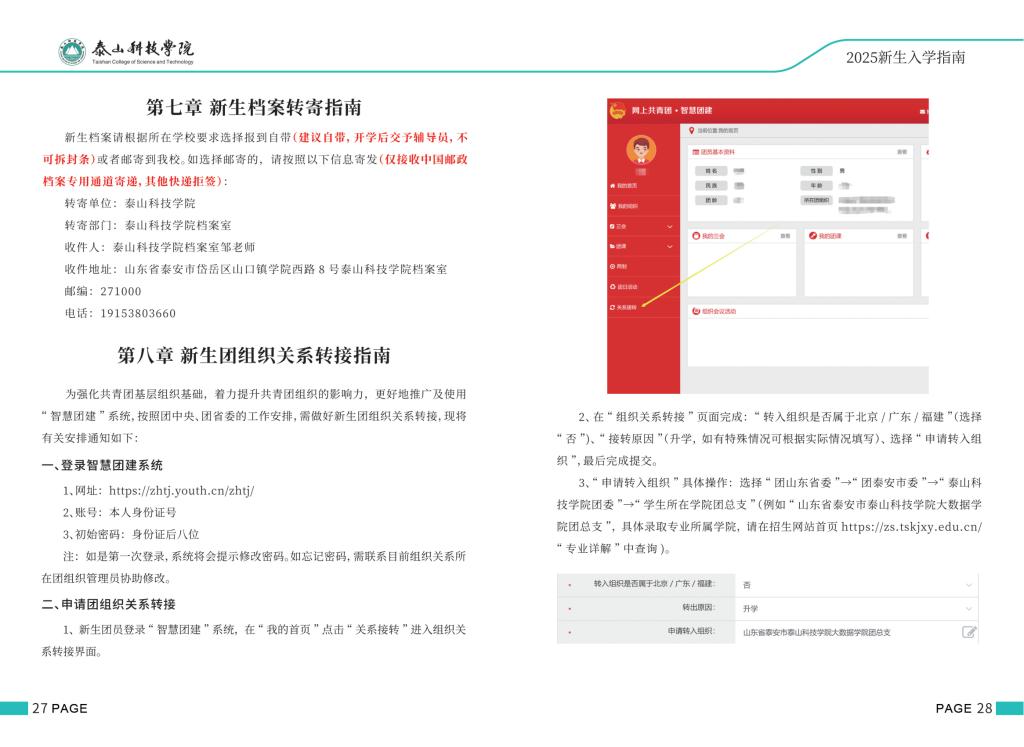Click the 组织会议活动 panel icon
This screenshot has height=747, width=1024.
[695, 311]
